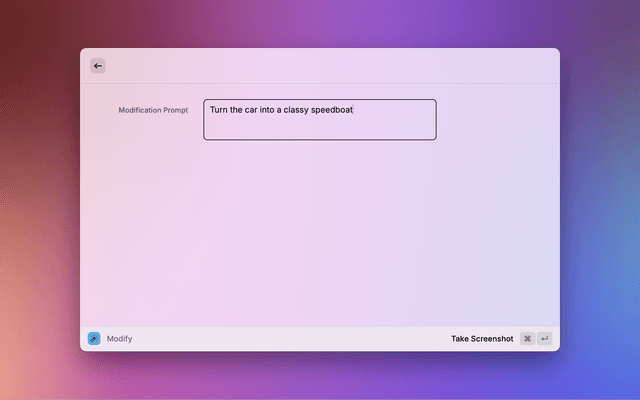Click empty second line of prompt box
Image resolution: width=640 pixels, height=400 pixels.
320,129
